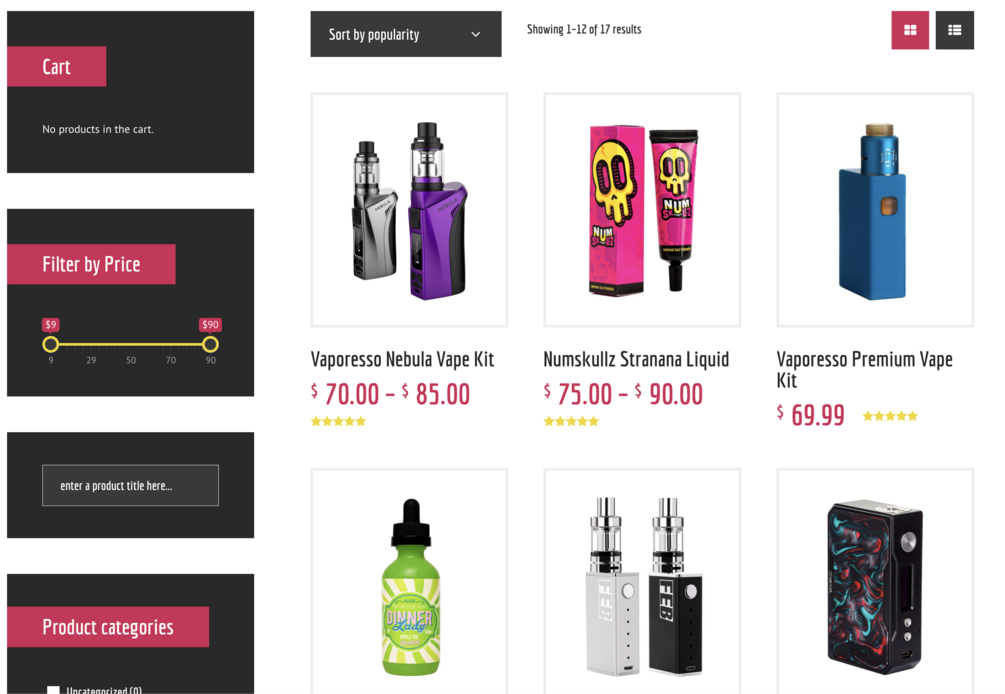The height and width of the screenshot is (694, 1005).
Task: Open the Sort by popularity dropdown
Action: 406,34
